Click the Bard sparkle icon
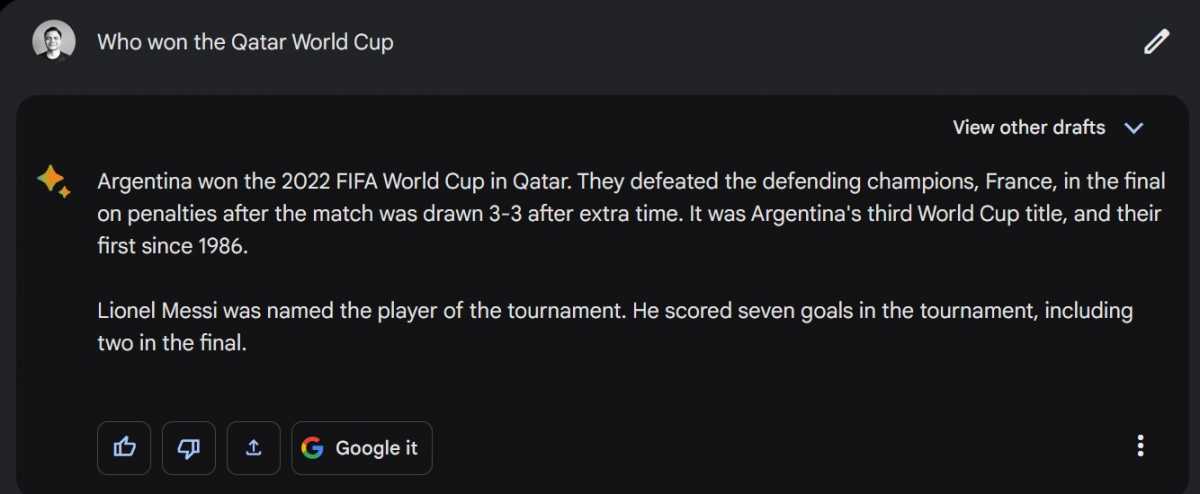 53,180
